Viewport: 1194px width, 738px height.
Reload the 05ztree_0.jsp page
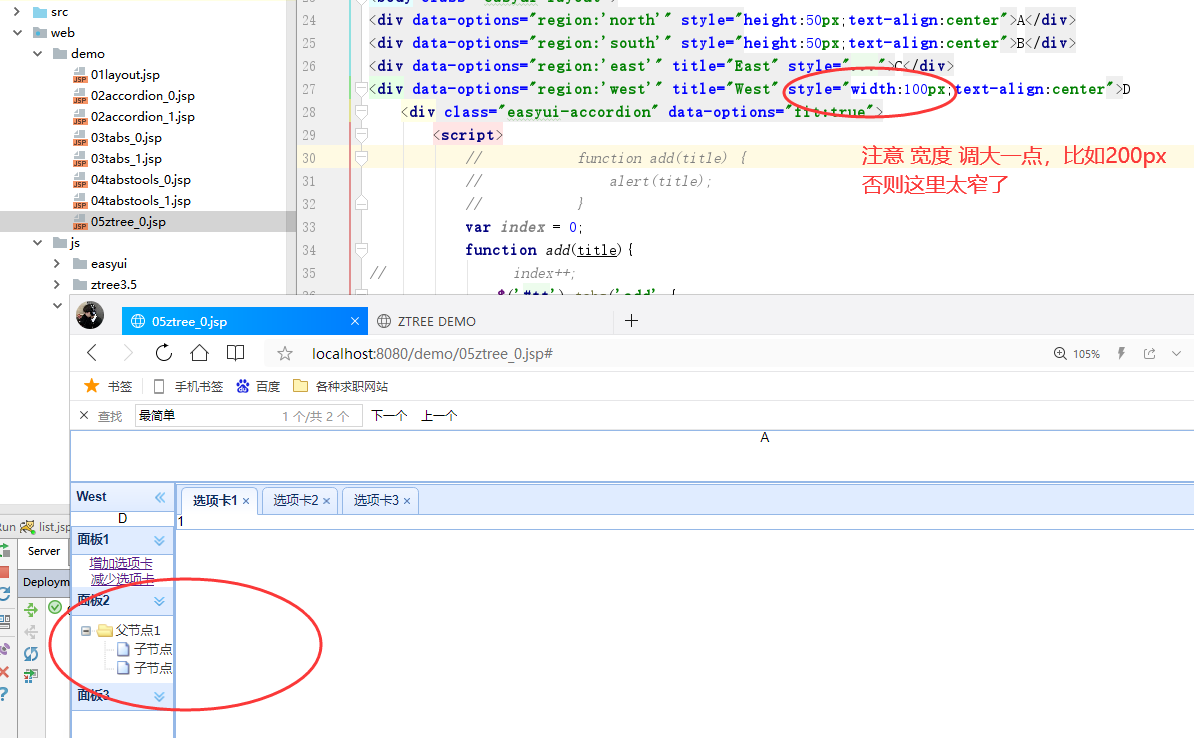tap(164, 353)
